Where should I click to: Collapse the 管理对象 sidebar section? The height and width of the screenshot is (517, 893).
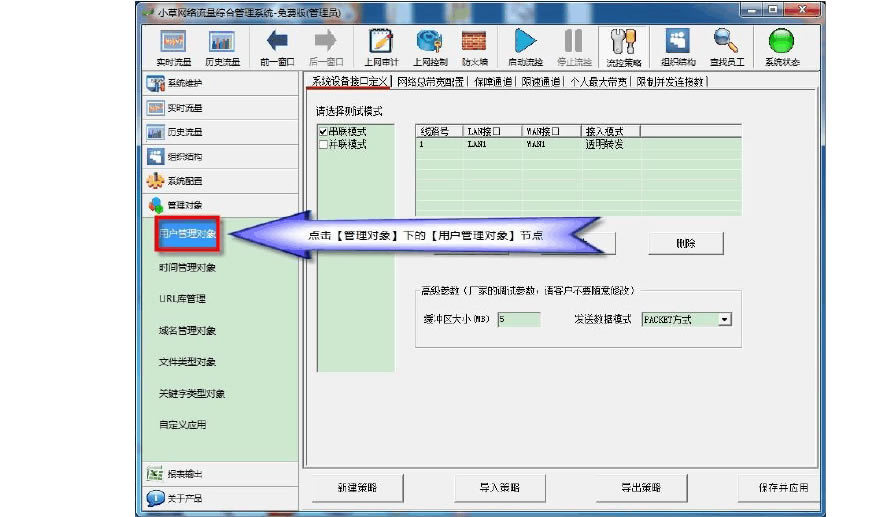[x=220, y=205]
